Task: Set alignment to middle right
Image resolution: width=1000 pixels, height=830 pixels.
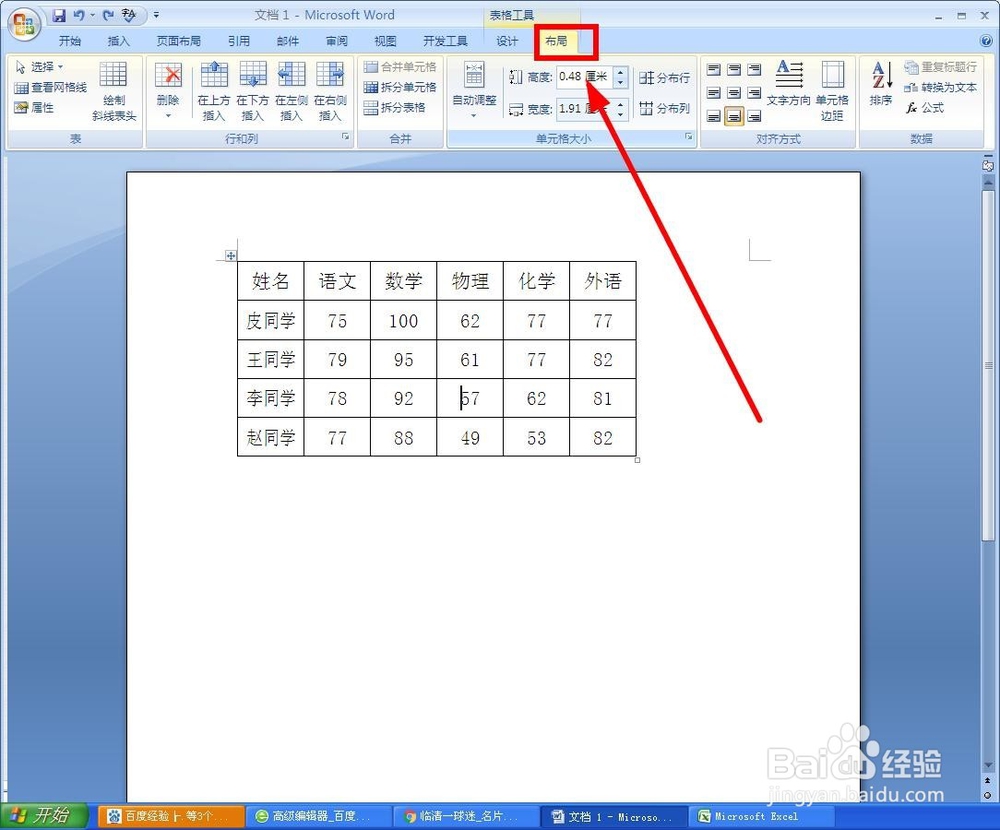Action: (754, 93)
